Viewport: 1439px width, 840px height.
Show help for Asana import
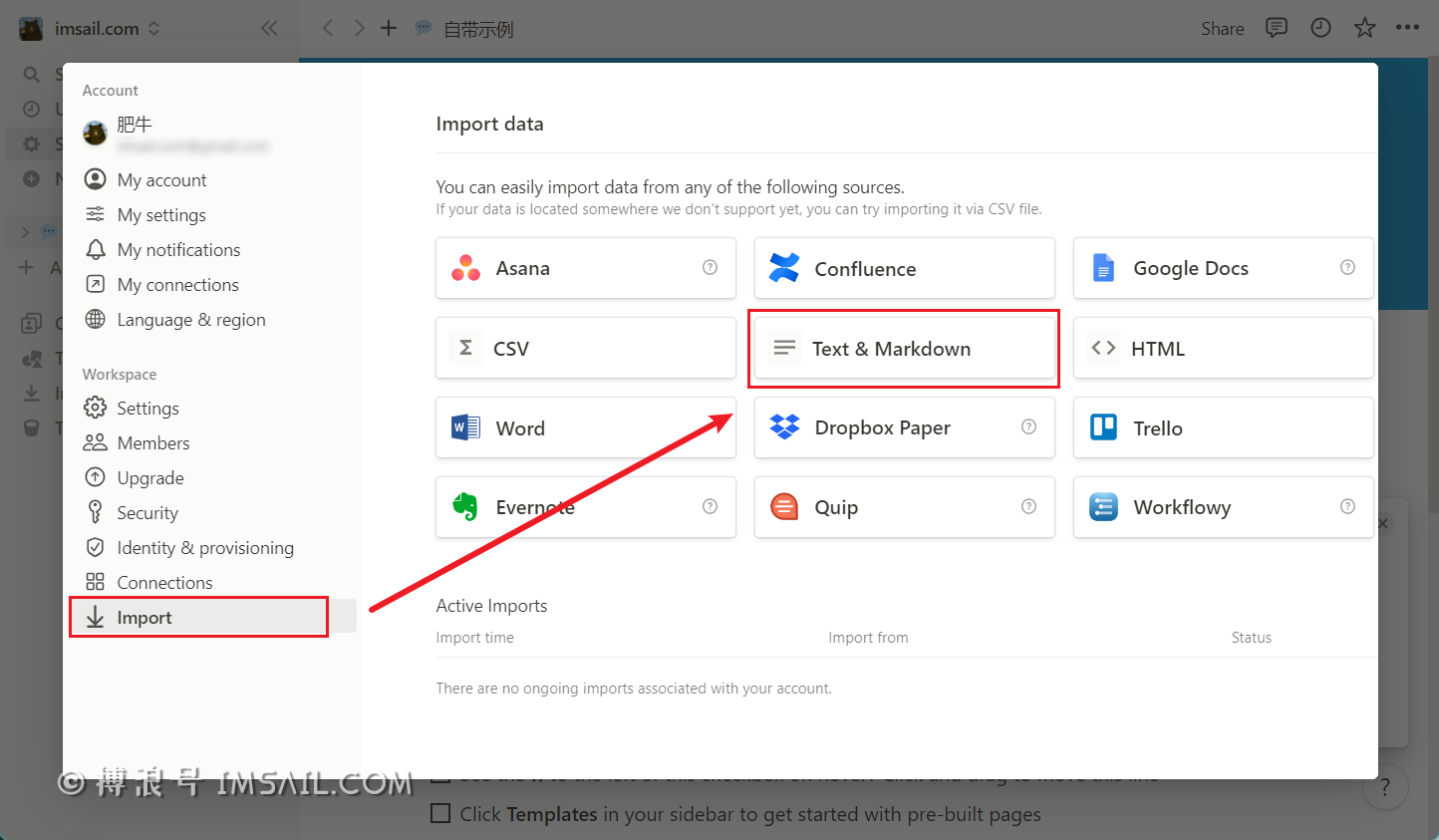710,267
